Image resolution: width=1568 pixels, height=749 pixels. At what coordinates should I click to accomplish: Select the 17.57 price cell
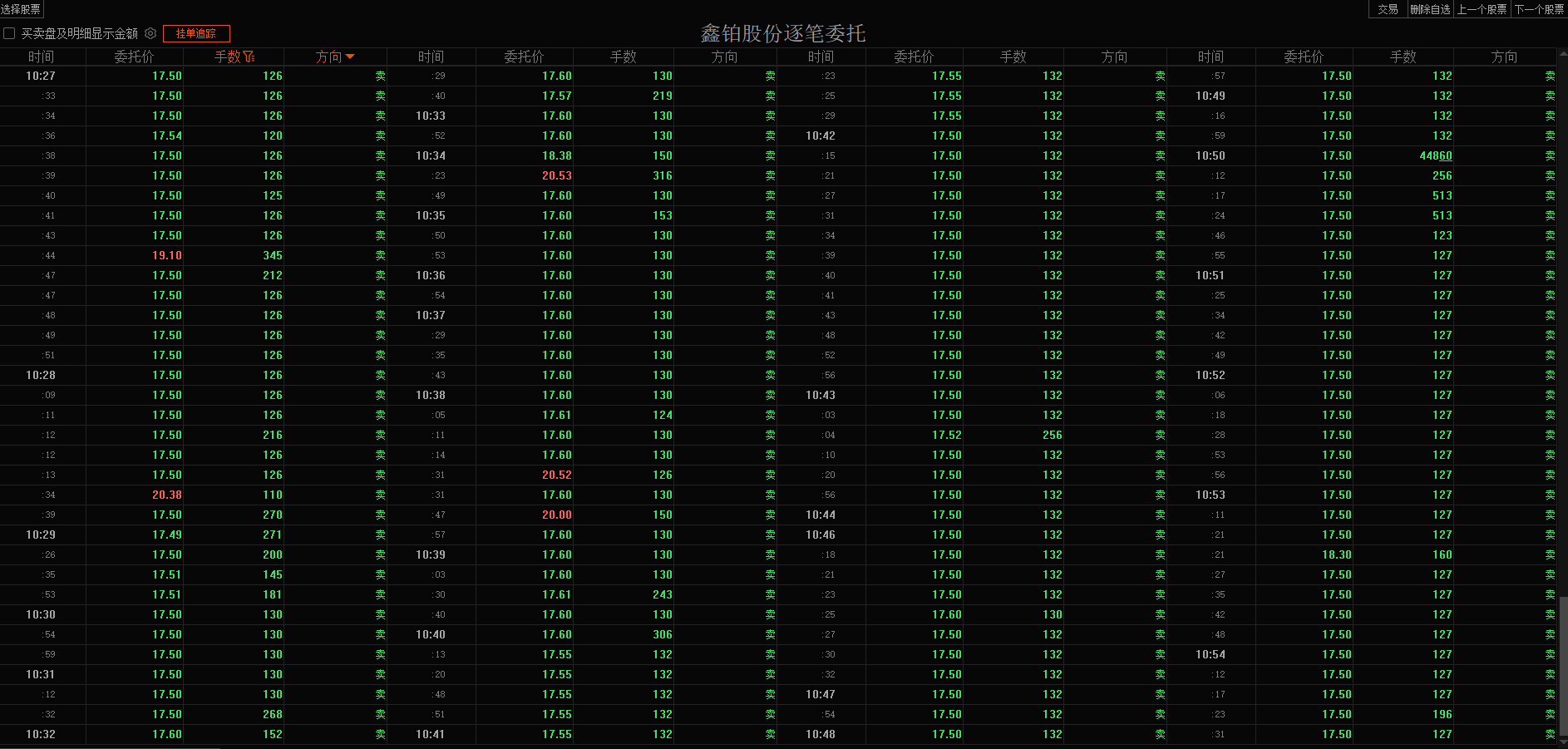557,96
